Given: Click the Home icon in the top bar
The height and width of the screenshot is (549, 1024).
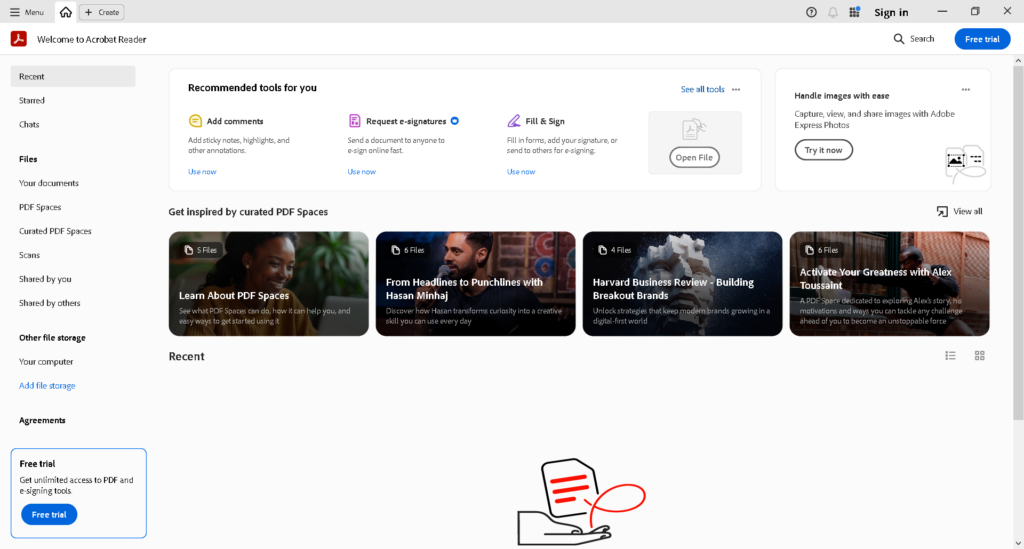Looking at the screenshot, I should click(x=66, y=12).
